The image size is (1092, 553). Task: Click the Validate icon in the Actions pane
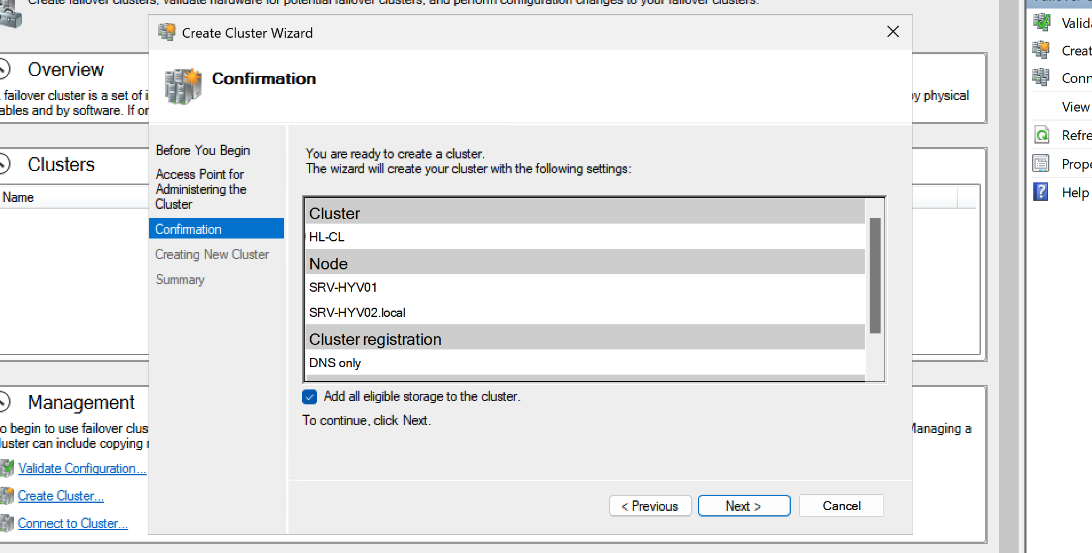1042,23
